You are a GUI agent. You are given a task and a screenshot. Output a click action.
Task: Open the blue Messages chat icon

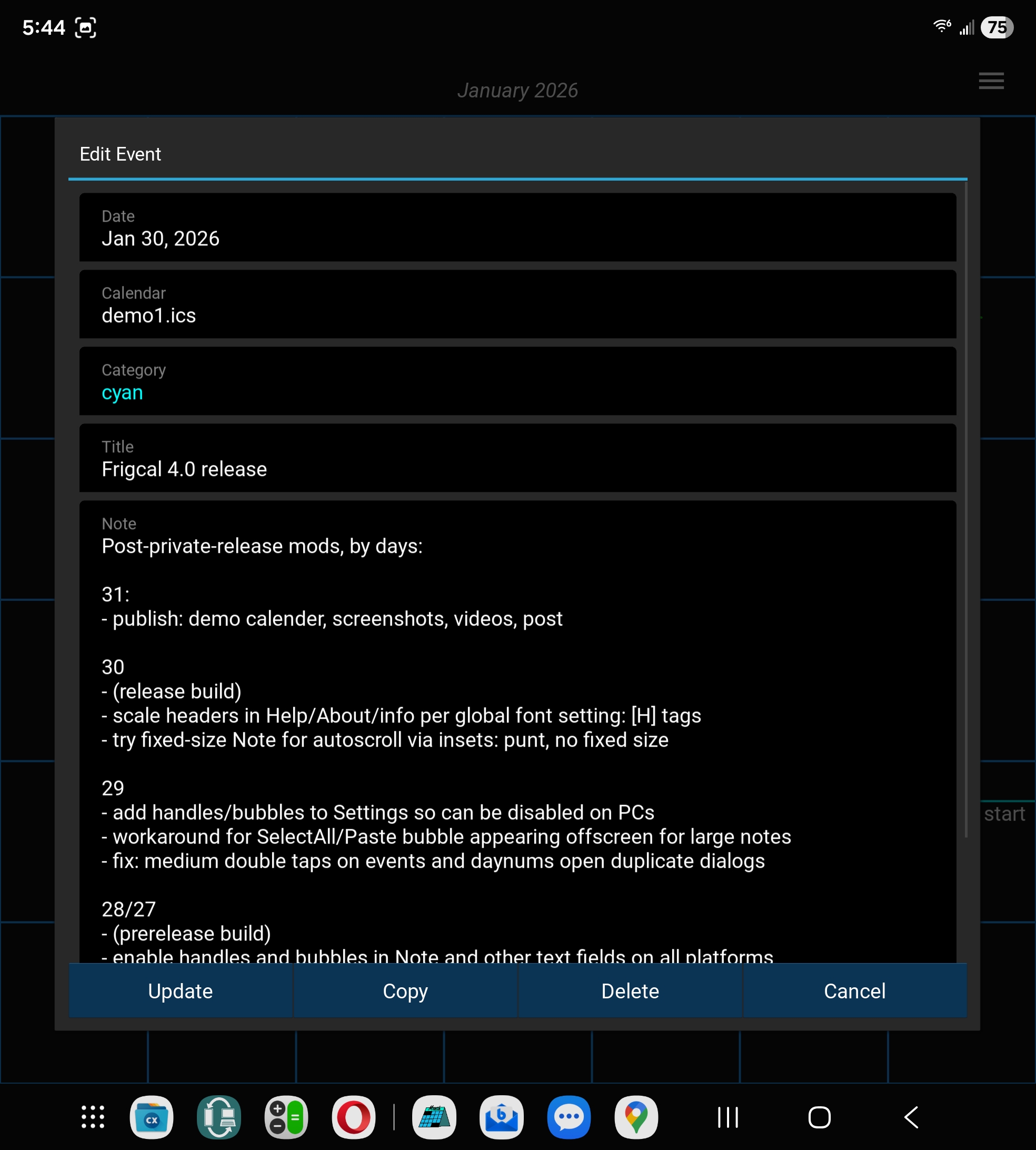pos(569,1117)
